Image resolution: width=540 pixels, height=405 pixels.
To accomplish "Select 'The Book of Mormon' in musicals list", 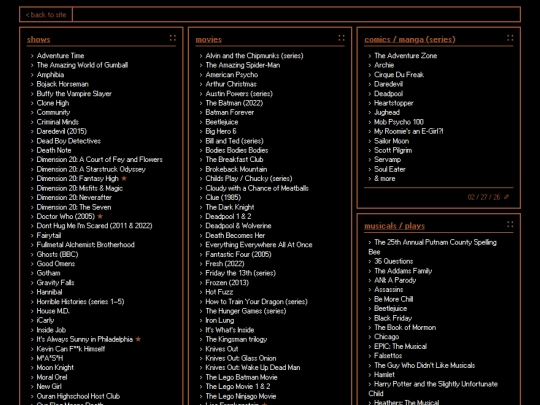I will (x=405, y=327).
